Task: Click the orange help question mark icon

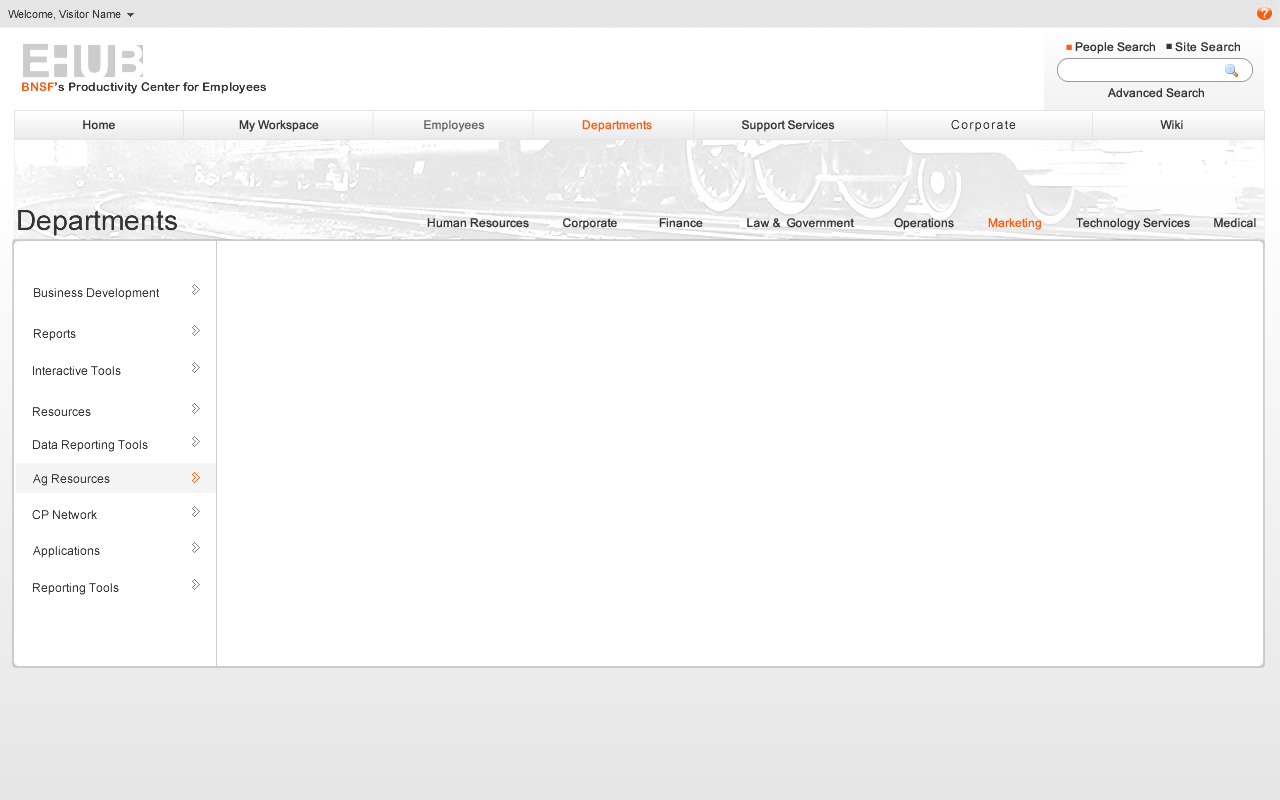Action: (1264, 14)
